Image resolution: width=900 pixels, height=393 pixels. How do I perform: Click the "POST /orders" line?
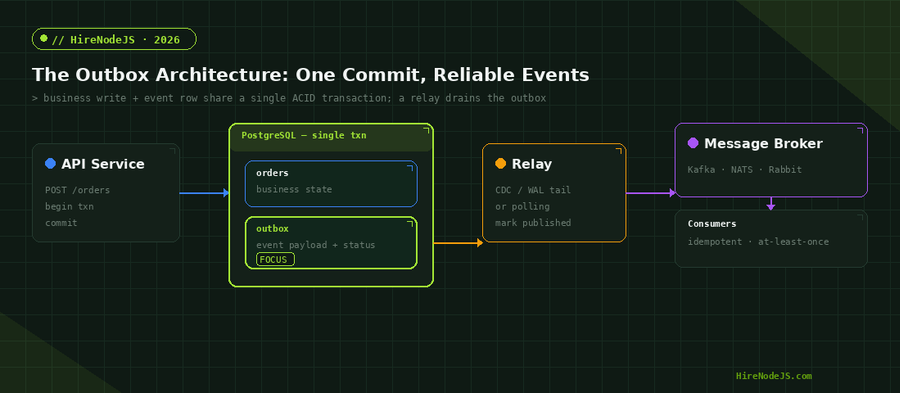[77, 190]
